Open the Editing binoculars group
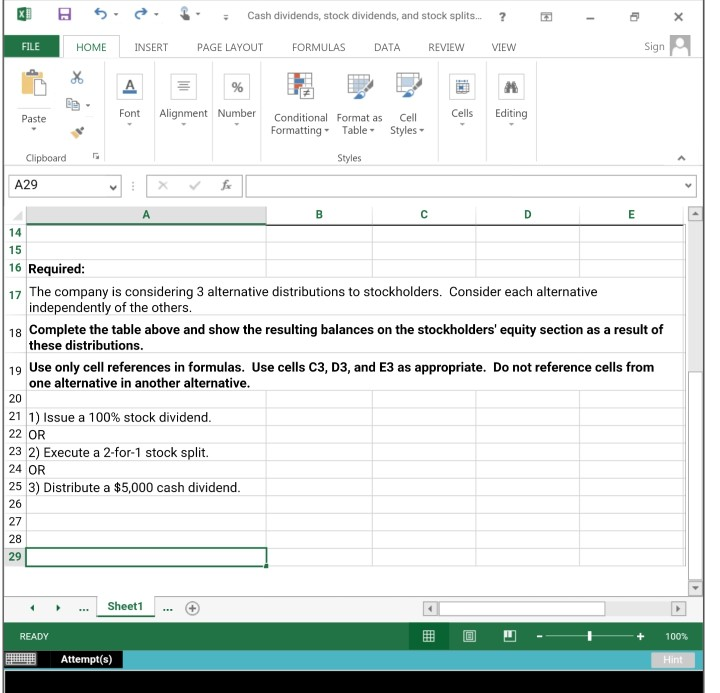 (x=511, y=99)
